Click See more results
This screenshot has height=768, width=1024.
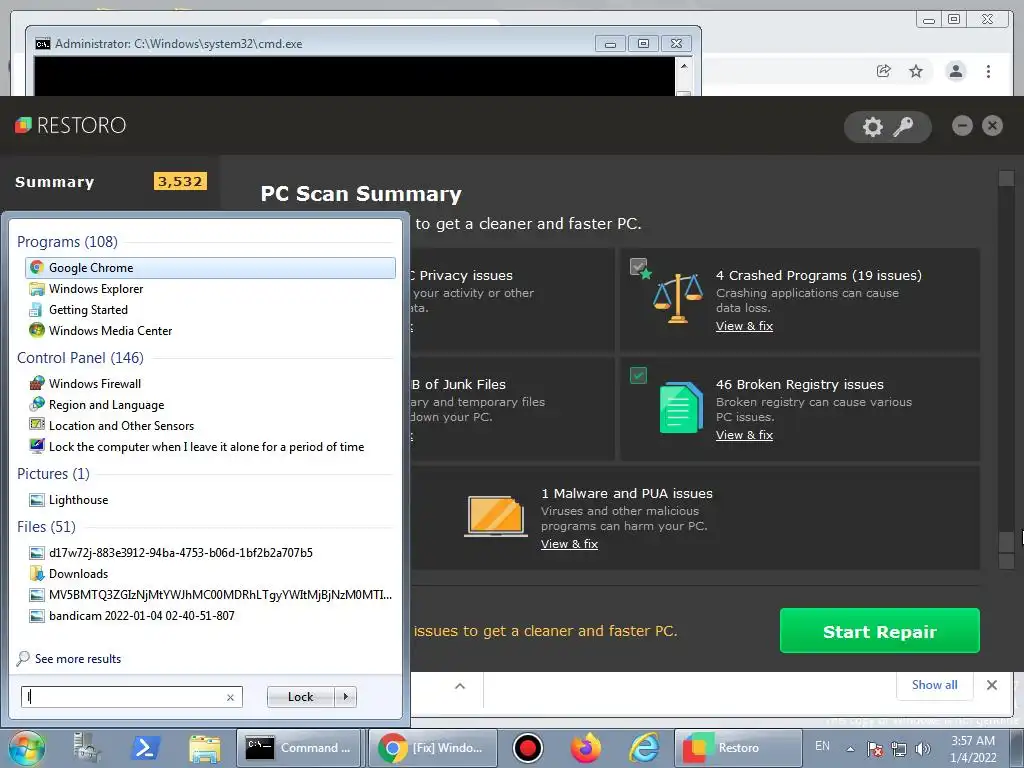coord(78,659)
